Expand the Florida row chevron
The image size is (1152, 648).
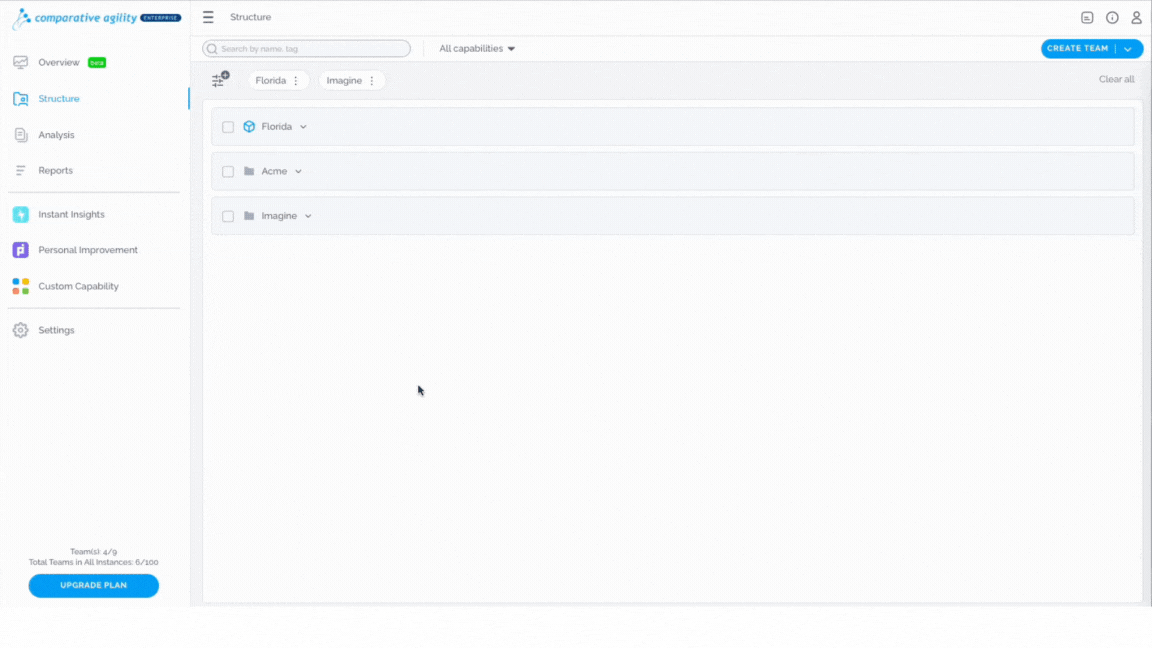tap(303, 127)
